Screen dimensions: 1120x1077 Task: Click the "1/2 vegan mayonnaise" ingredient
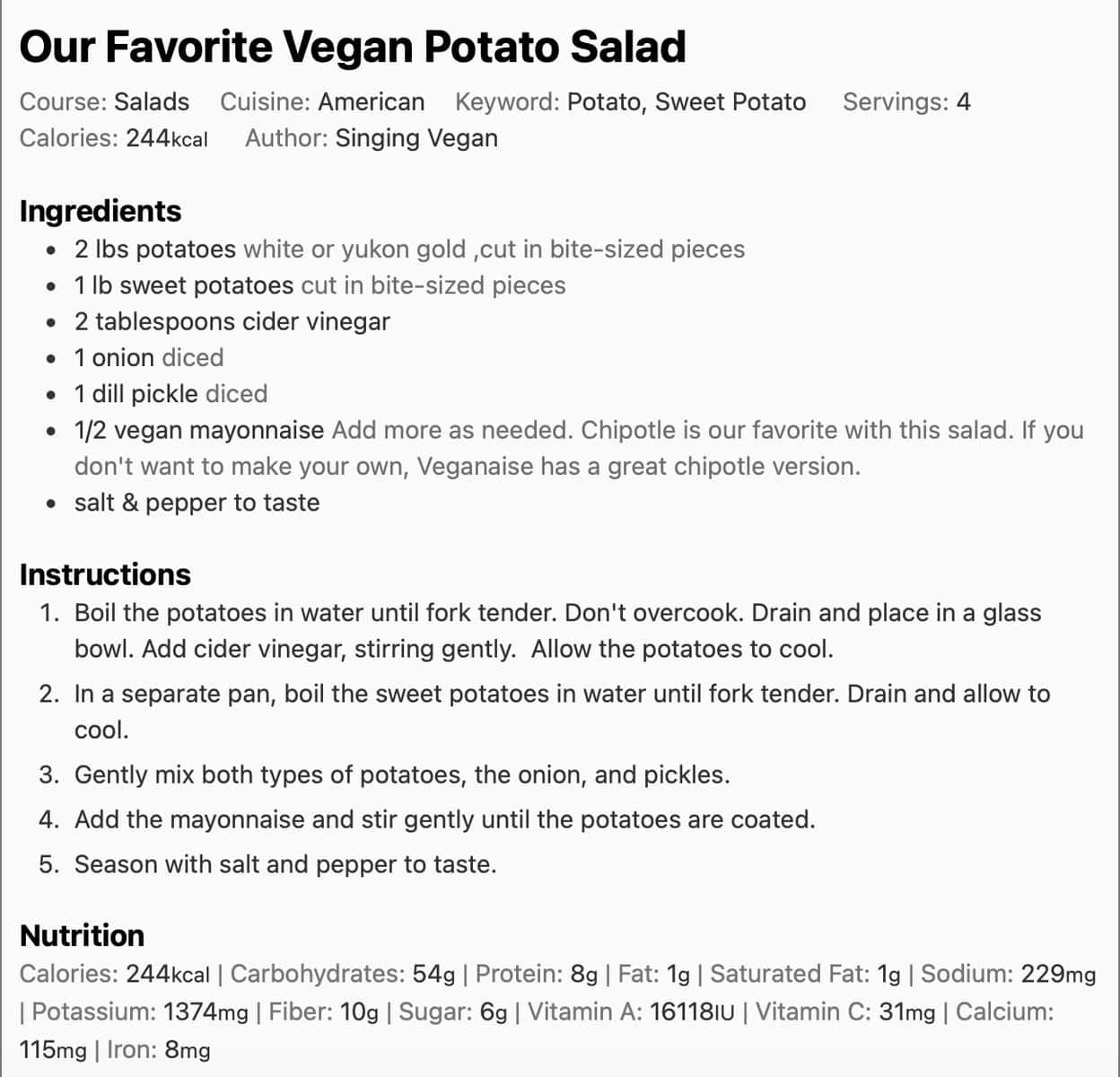coord(199,431)
